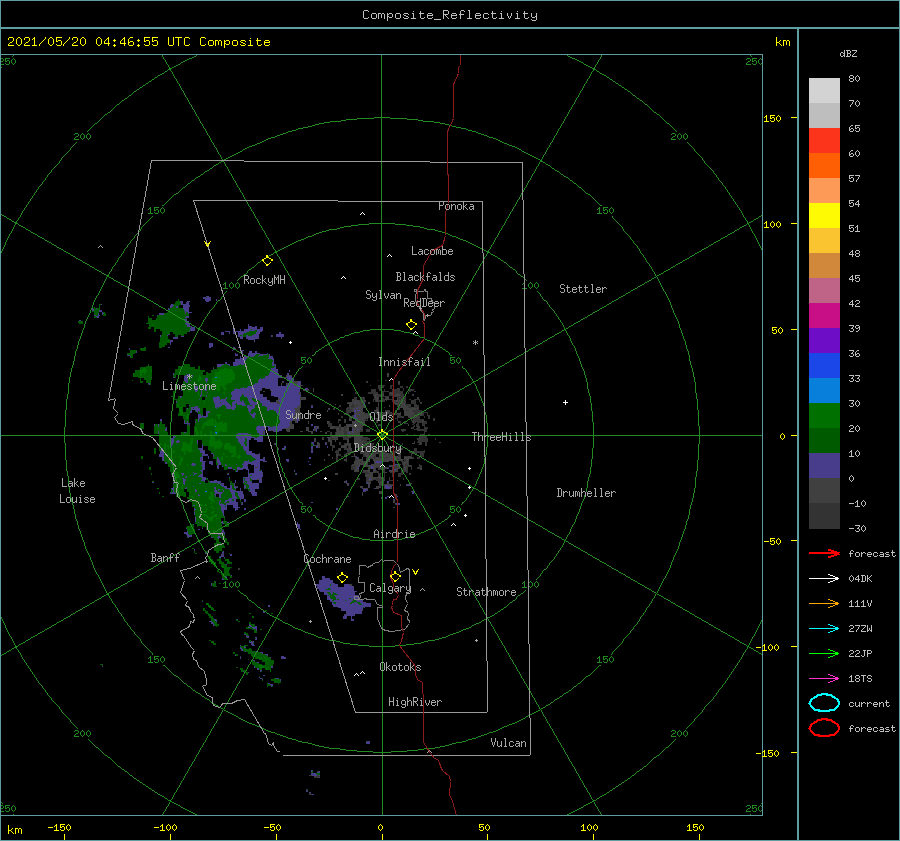Click the 80 value atop the dBZ scale
This screenshot has width=900, height=841.
854,79
